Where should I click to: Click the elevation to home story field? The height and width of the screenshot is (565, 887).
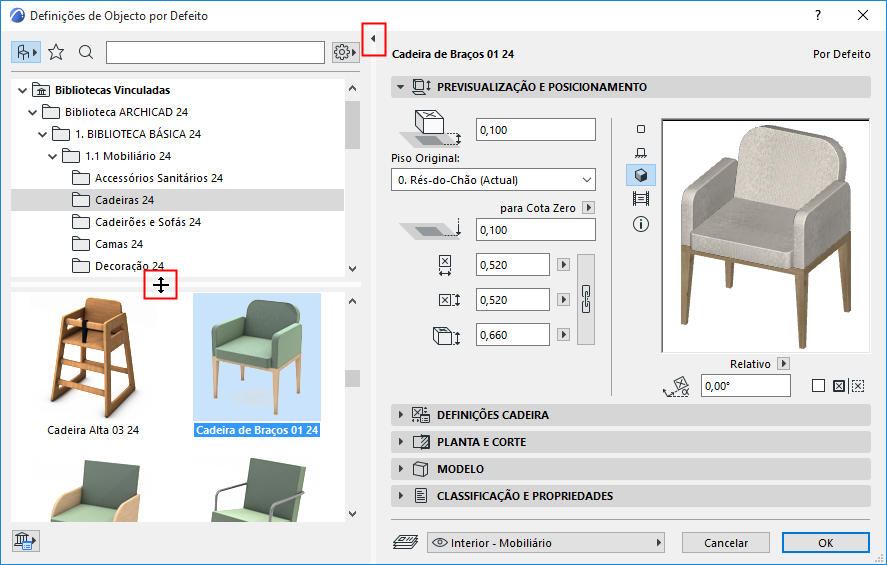click(x=536, y=130)
